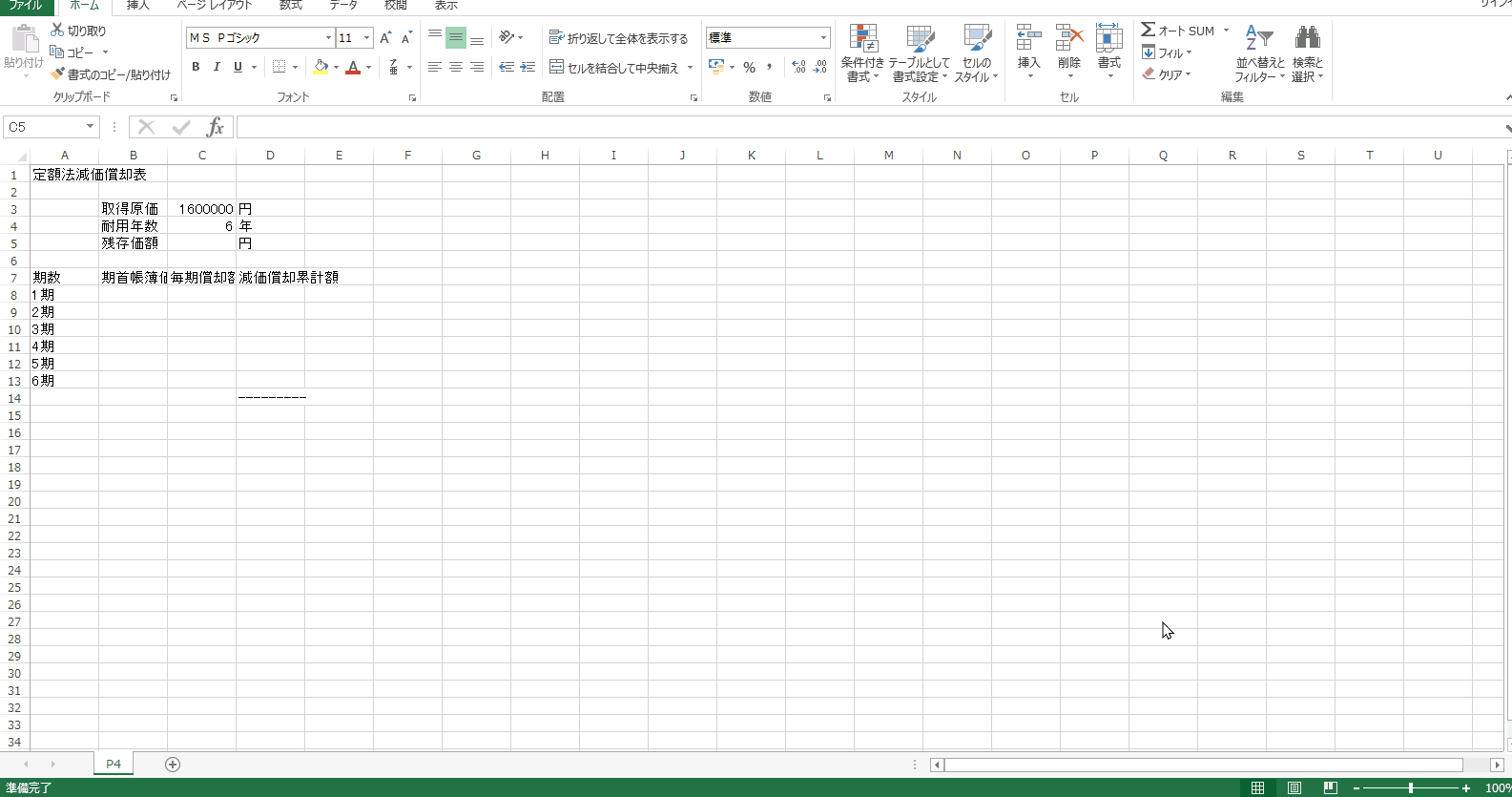
Task: Toggle wrap text to show all
Action: (618, 38)
